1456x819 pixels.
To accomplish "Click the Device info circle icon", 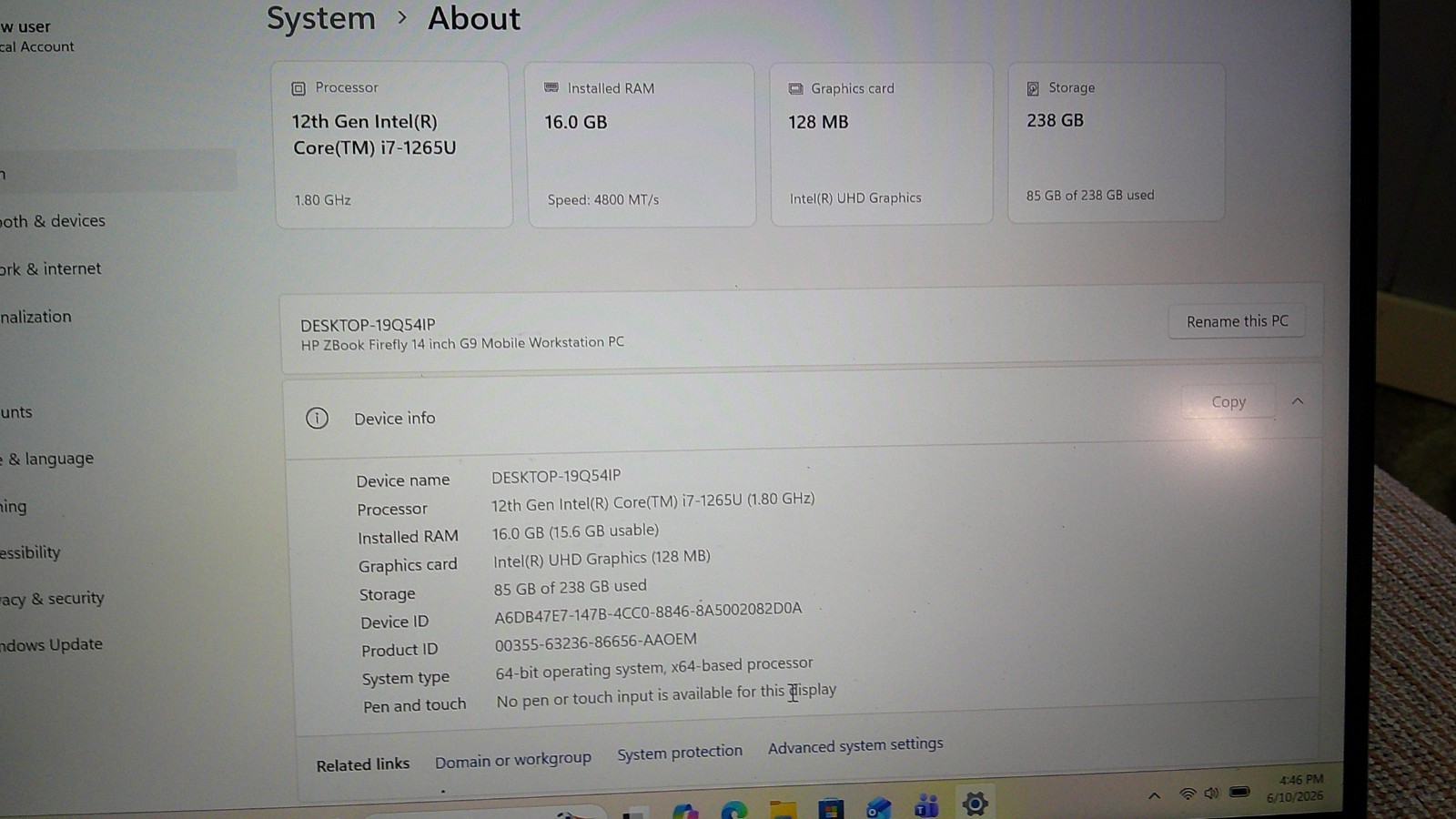I will pos(317,419).
